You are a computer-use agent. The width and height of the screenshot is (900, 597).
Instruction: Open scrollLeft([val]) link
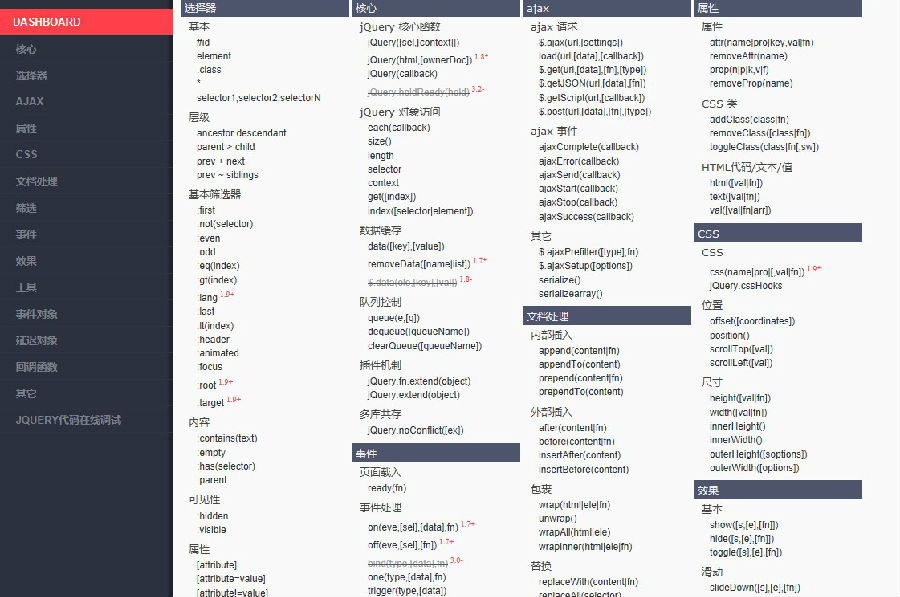click(x=741, y=363)
